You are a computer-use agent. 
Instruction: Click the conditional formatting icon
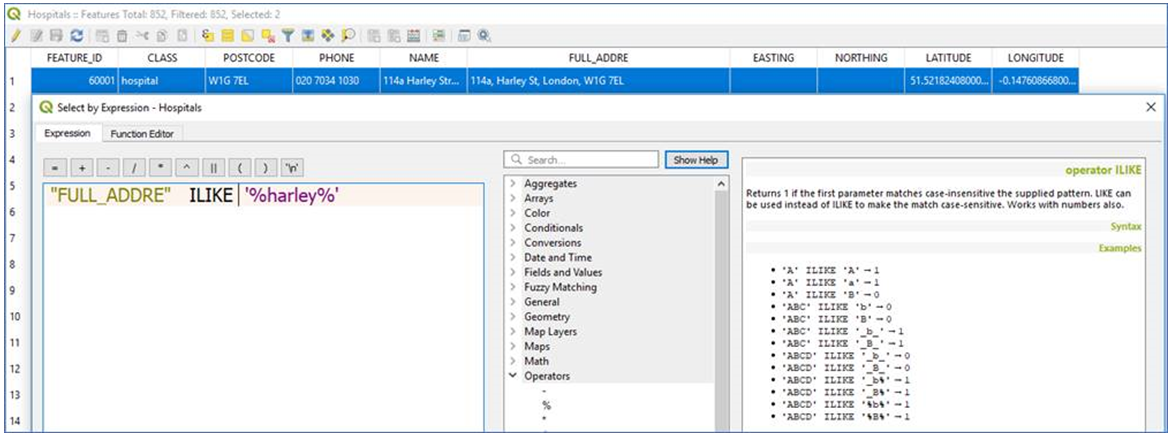pos(438,35)
